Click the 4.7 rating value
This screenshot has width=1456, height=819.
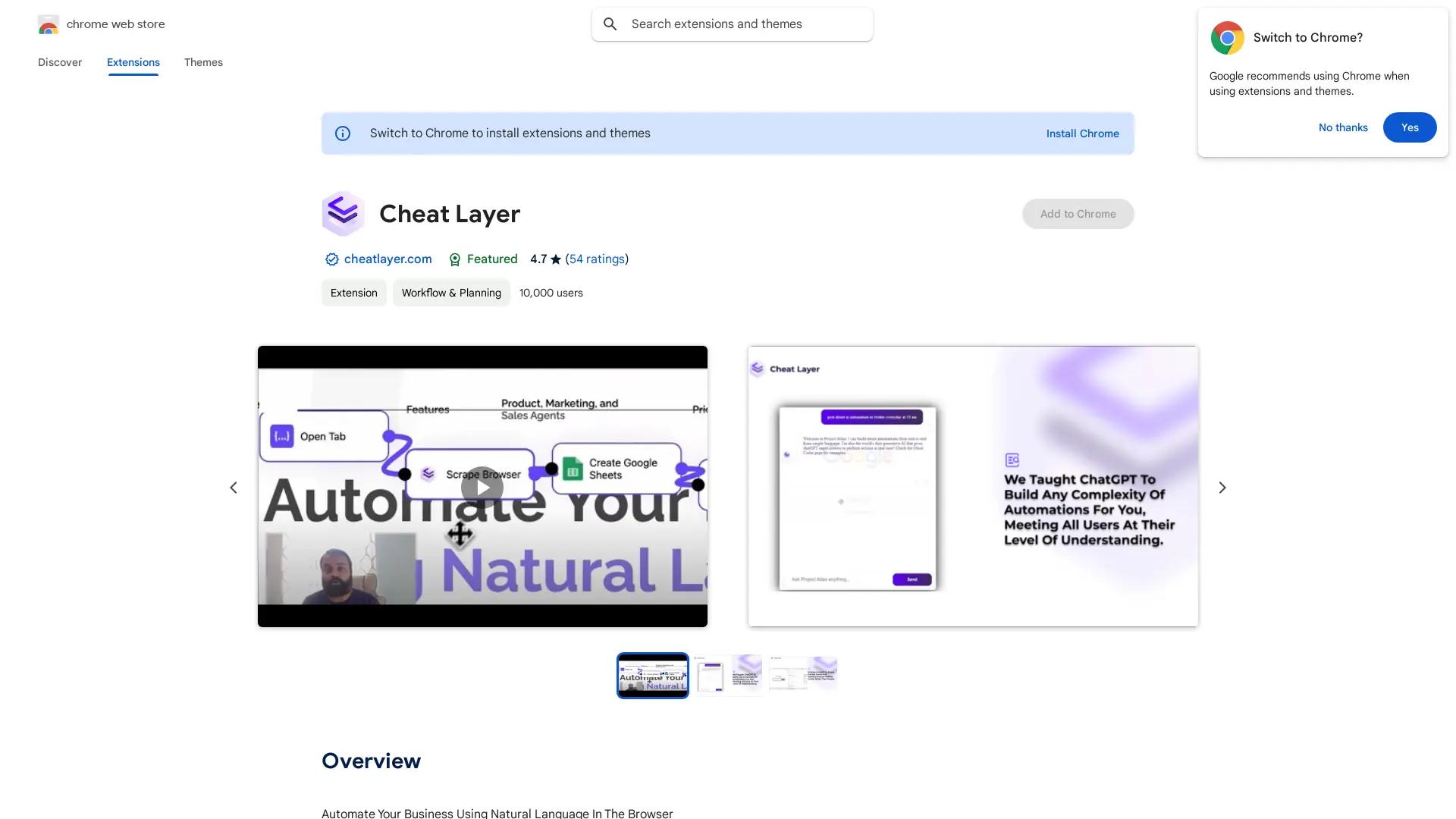(538, 259)
